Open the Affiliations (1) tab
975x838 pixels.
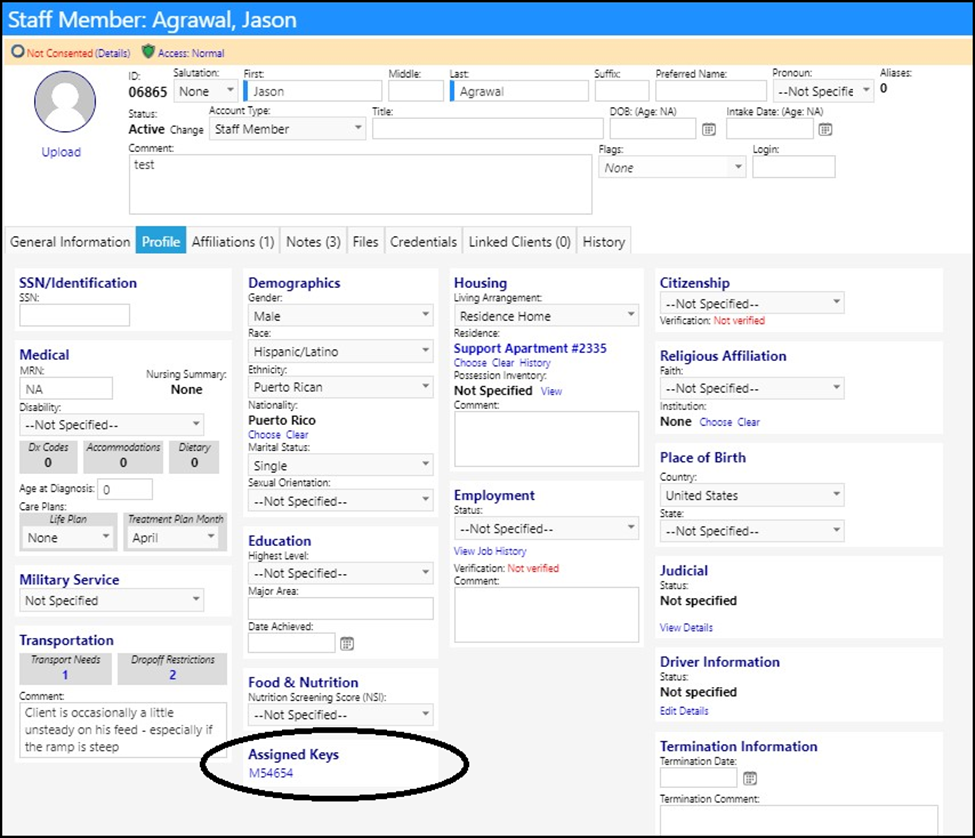233,241
